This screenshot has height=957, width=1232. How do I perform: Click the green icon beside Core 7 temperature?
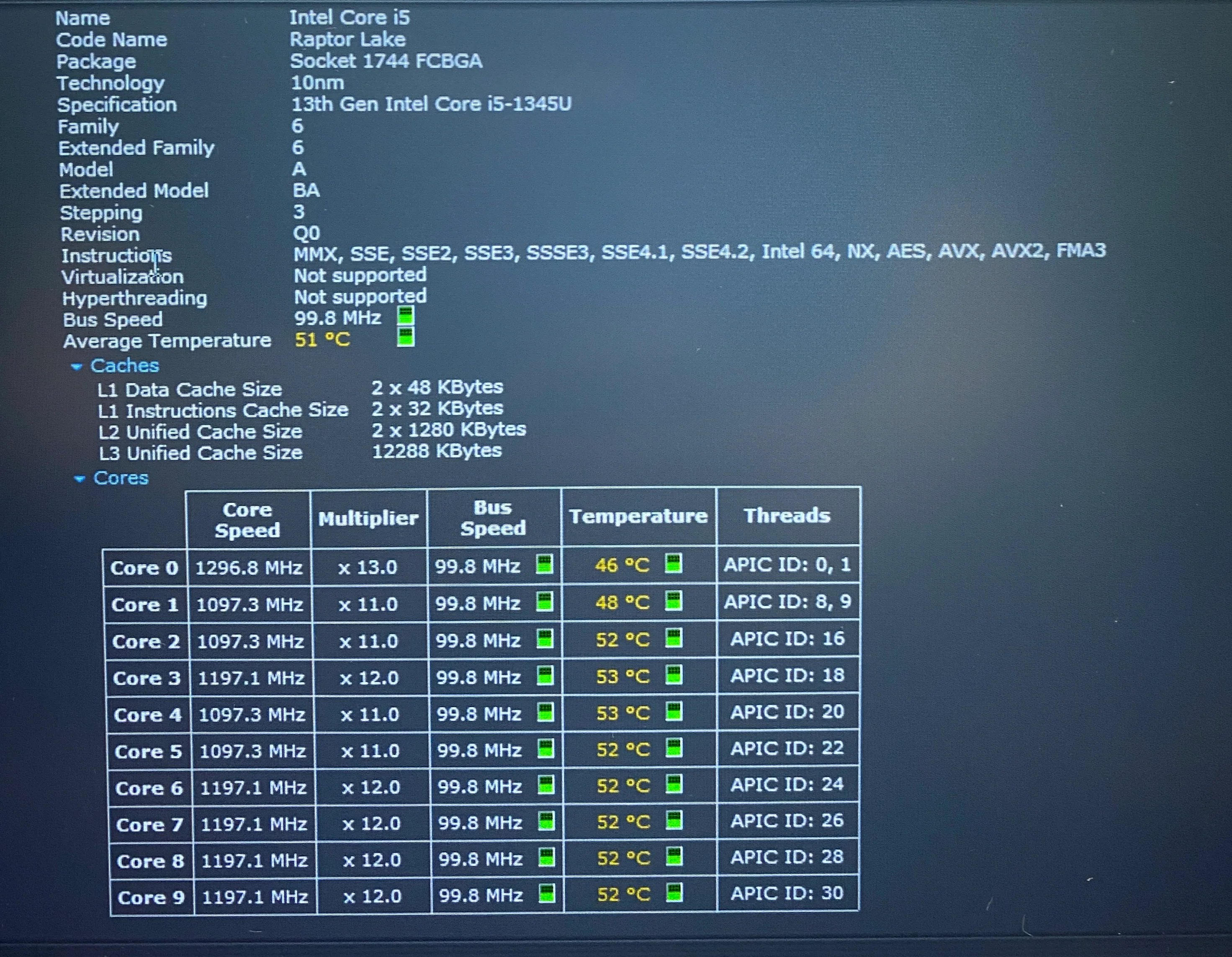click(x=674, y=820)
